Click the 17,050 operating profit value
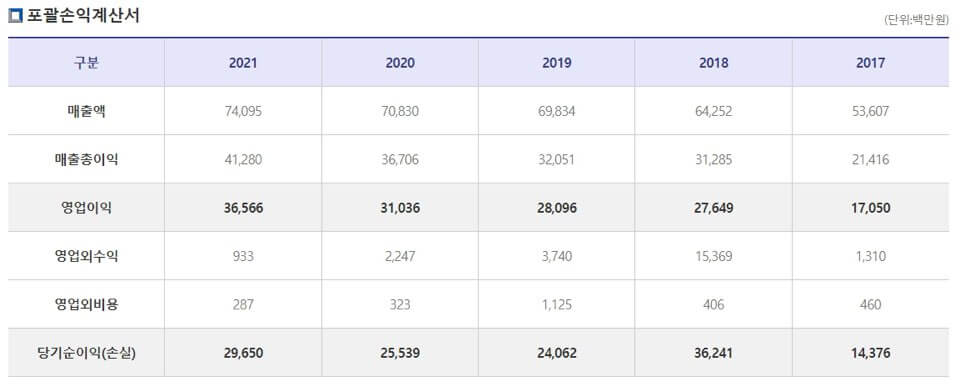The width and height of the screenshot is (960, 392). [x=871, y=208]
